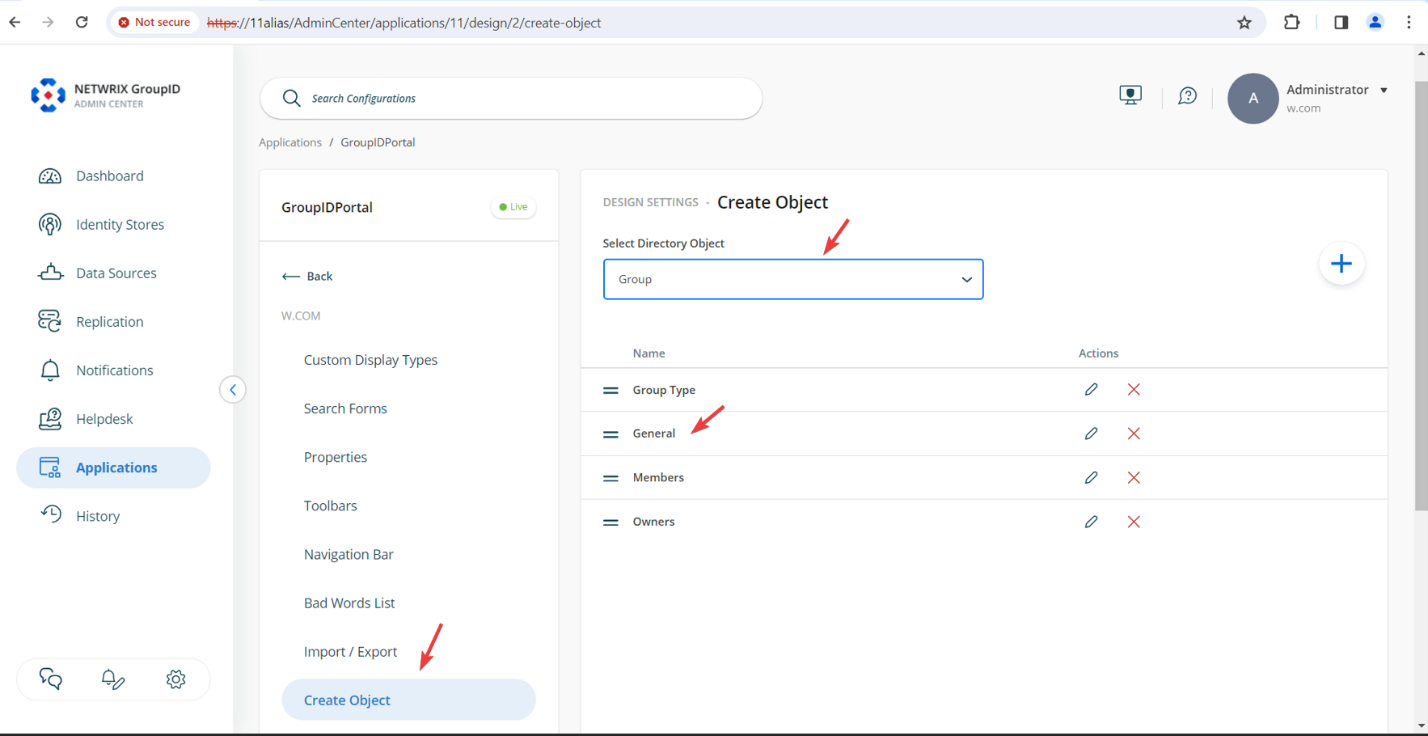Image resolution: width=1428 pixels, height=736 pixels.
Task: Open Select Directory Object dropdown
Action: point(793,279)
